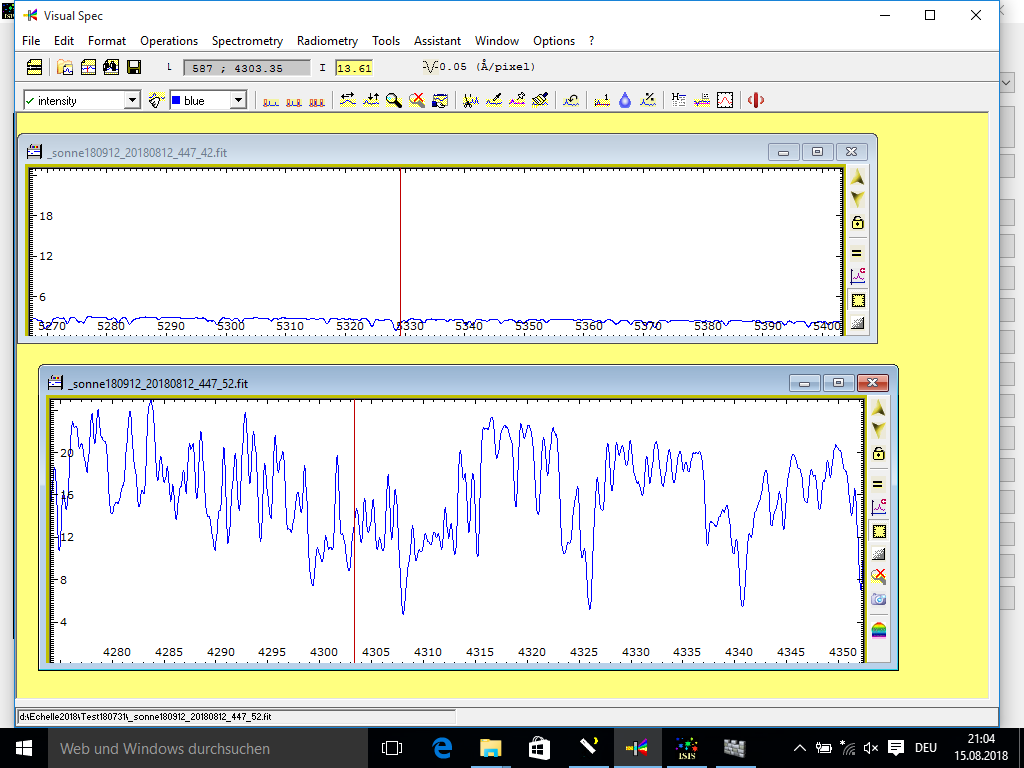Toggle the padlock in 447_42 spectrum window

pyautogui.click(x=857, y=223)
